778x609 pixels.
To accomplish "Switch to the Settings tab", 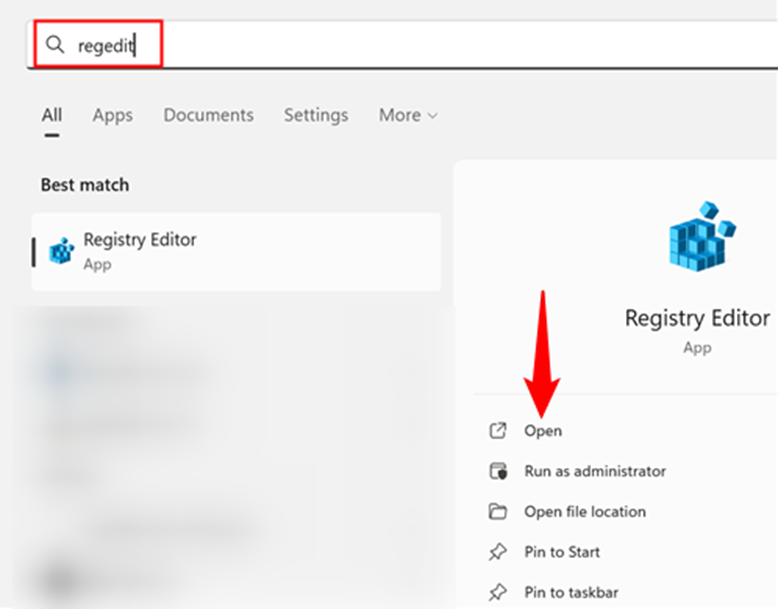I will pyautogui.click(x=316, y=115).
